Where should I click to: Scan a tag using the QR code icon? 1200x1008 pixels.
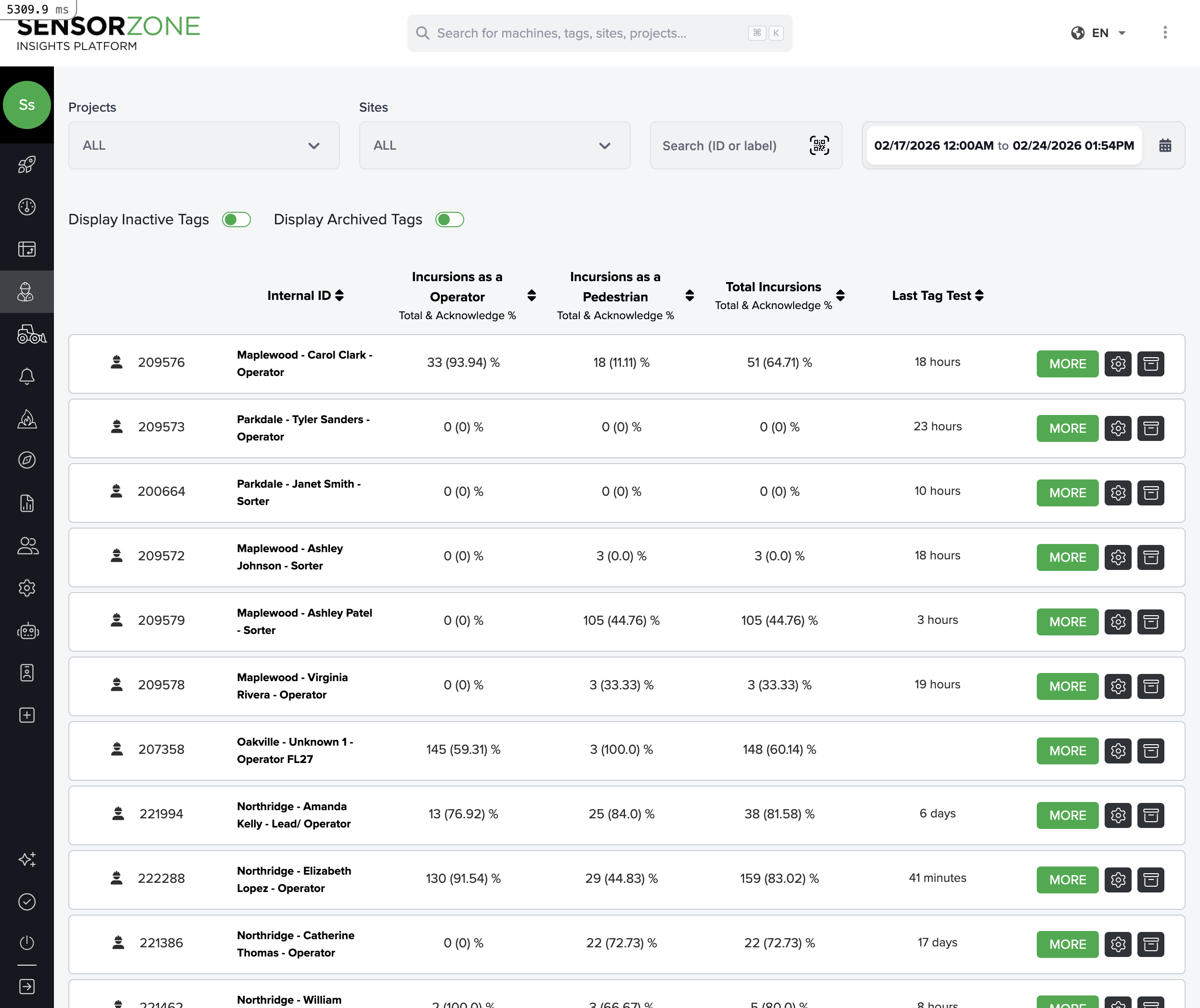pyautogui.click(x=819, y=146)
